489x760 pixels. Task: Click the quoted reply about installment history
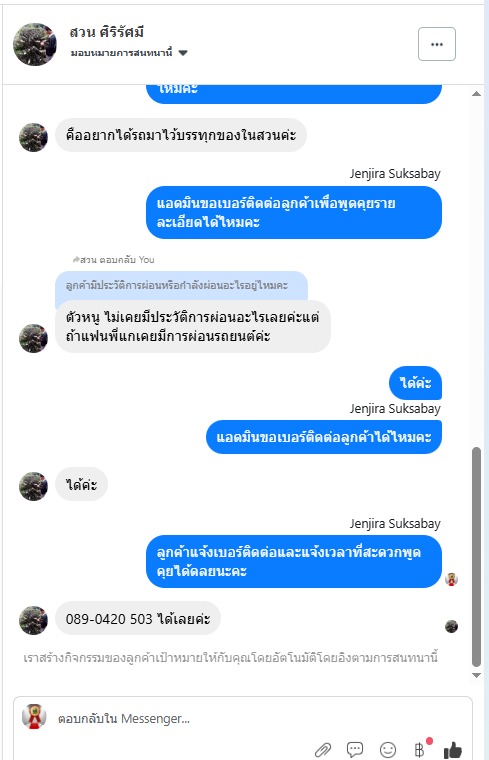(x=181, y=285)
